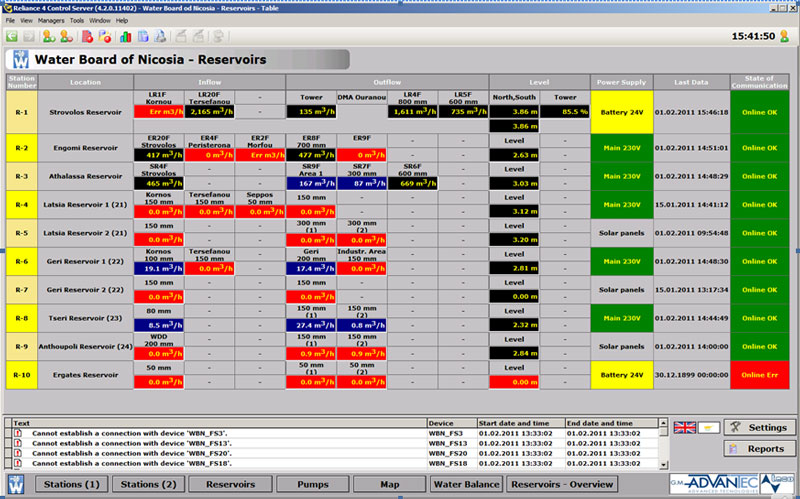The height and width of the screenshot is (499, 800).
Task: Switch language using the Cyprus flag icon
Action: pyautogui.click(x=708, y=428)
